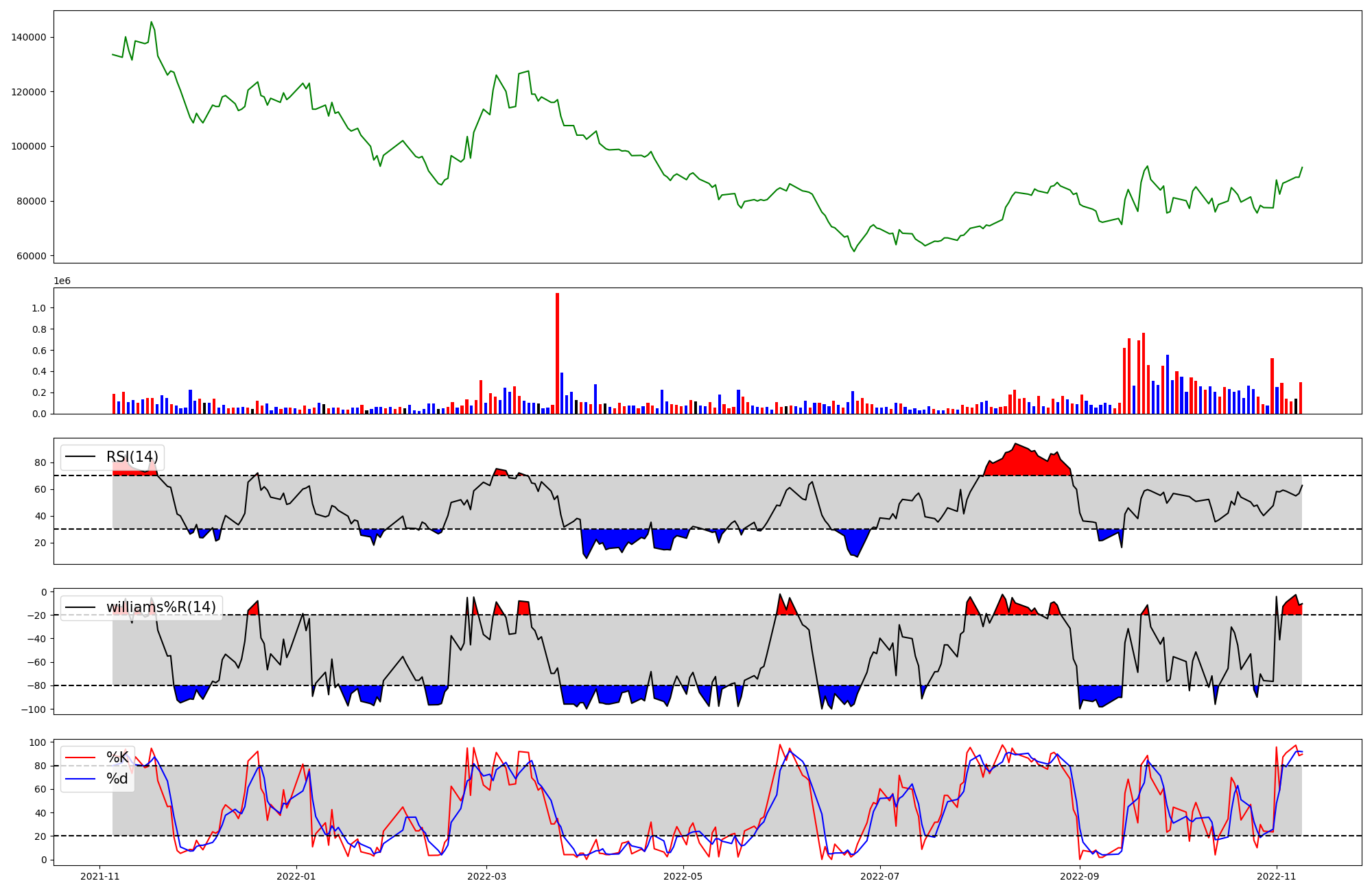Click the 2022-03 x-axis tick label
The image size is (1372, 892).
pyautogui.click(x=486, y=876)
